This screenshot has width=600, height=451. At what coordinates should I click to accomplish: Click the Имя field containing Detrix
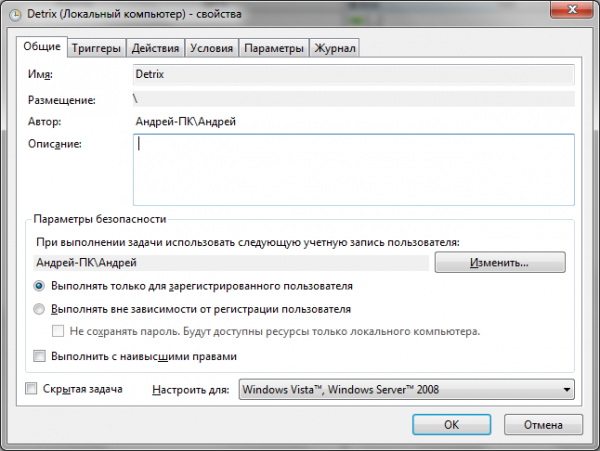click(354, 74)
